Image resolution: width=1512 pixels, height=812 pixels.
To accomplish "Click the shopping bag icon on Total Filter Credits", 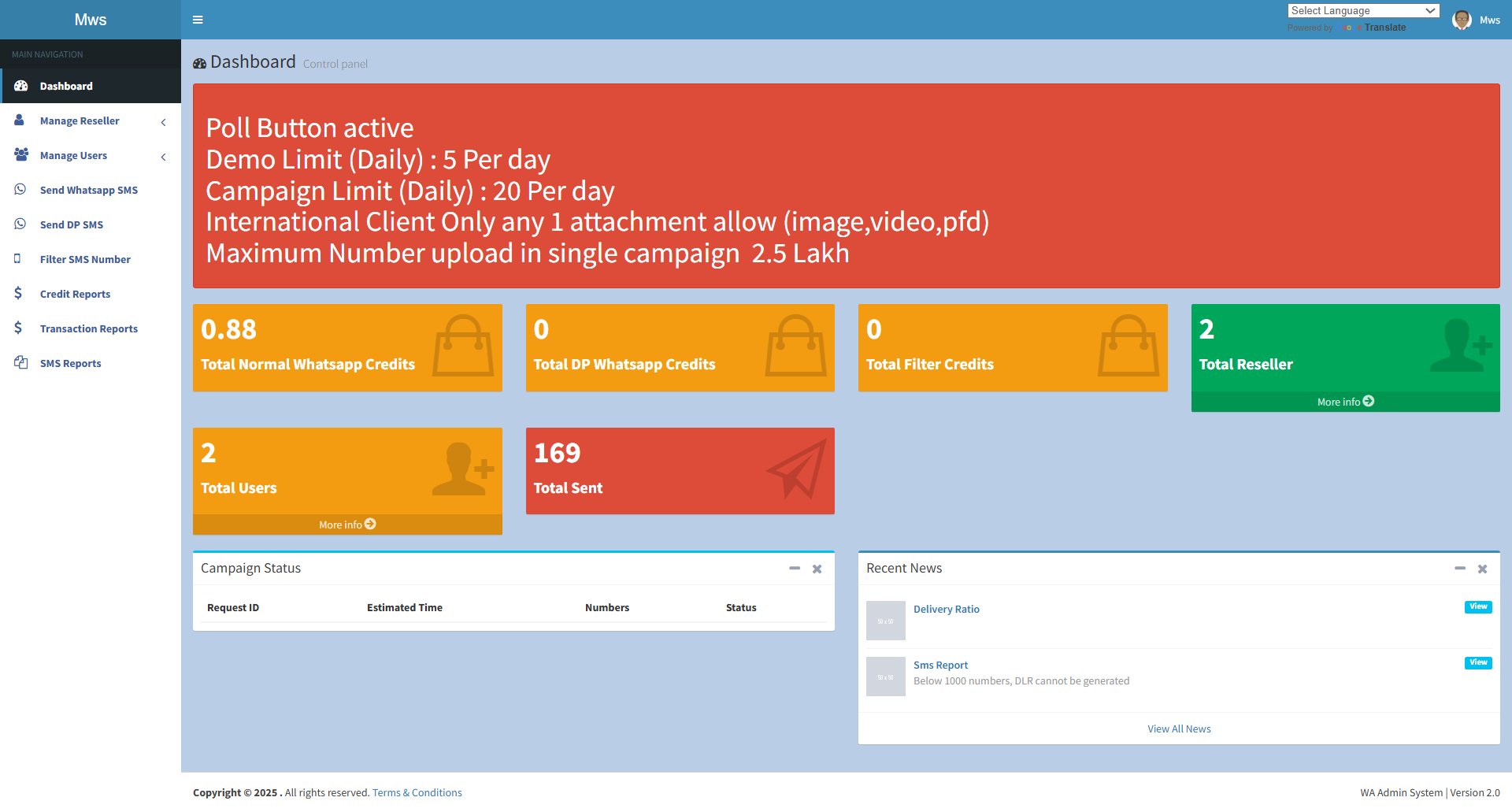I will pyautogui.click(x=1128, y=347).
